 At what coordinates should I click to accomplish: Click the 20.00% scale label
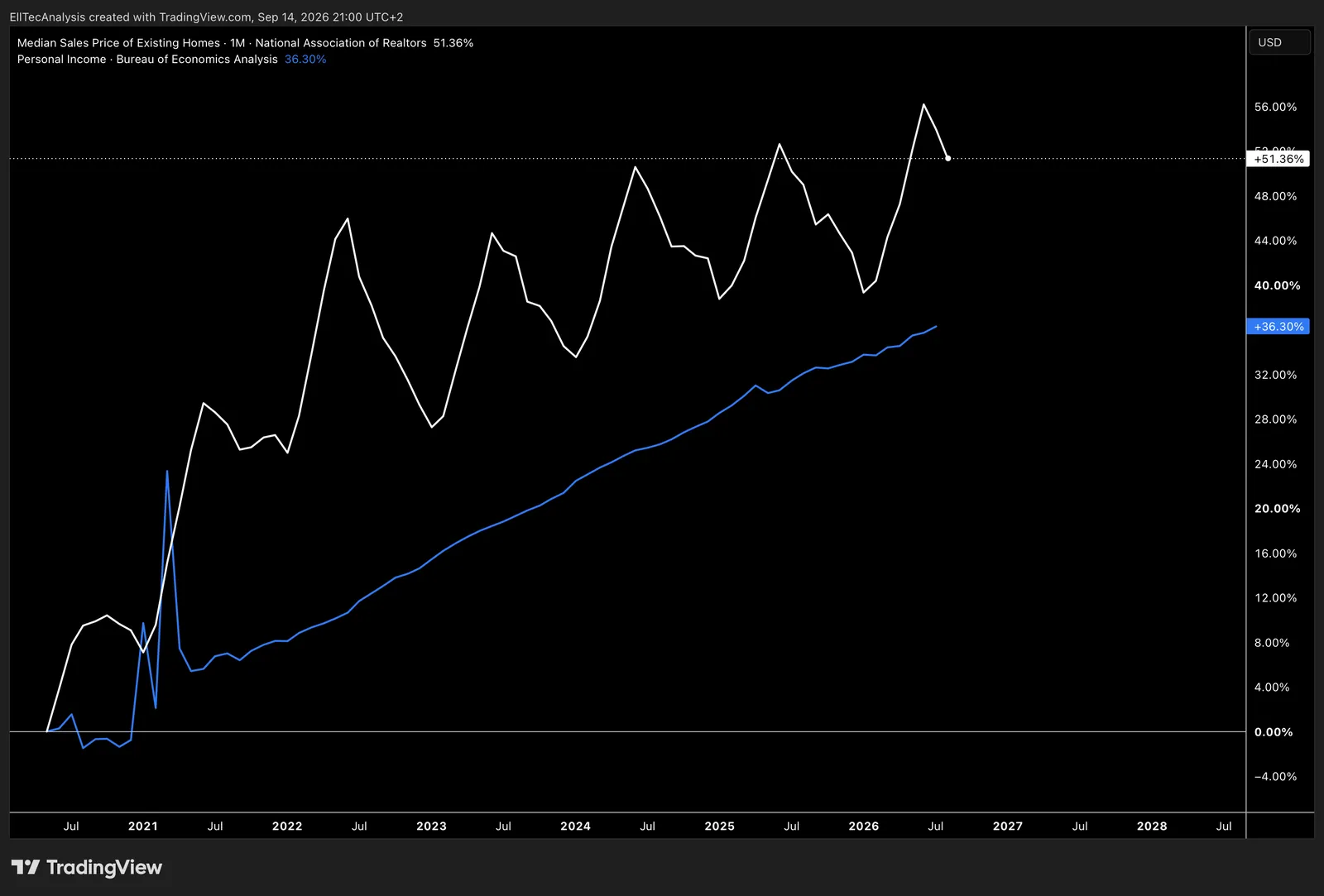(1277, 509)
